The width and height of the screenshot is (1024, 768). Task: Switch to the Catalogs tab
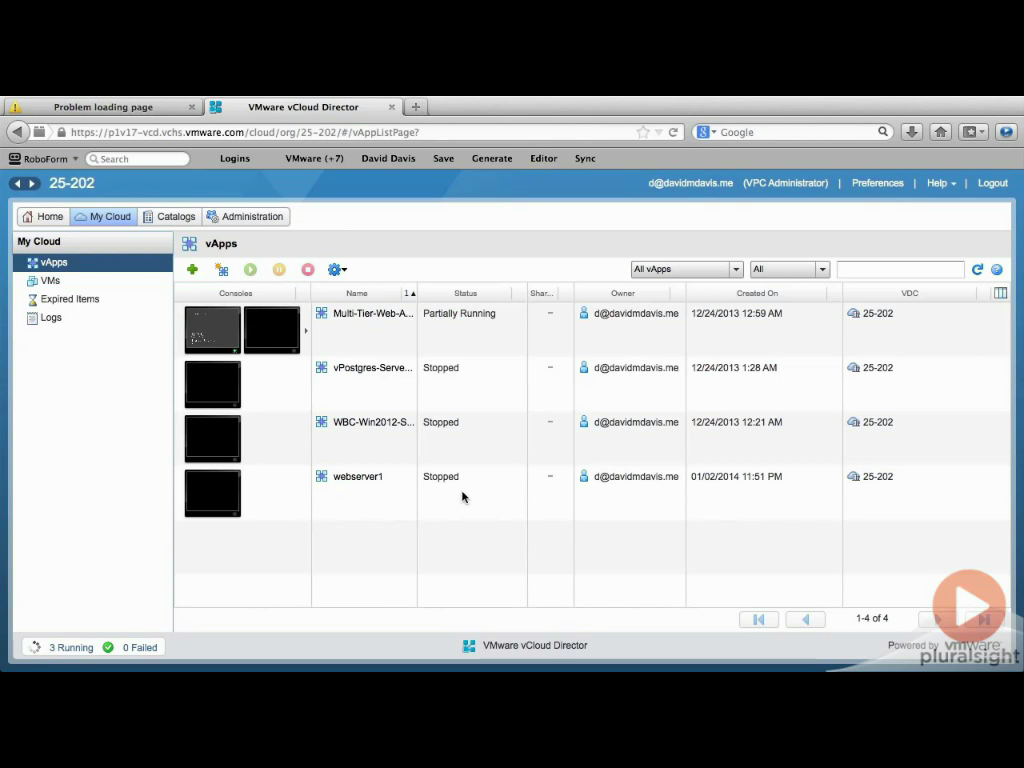click(169, 216)
